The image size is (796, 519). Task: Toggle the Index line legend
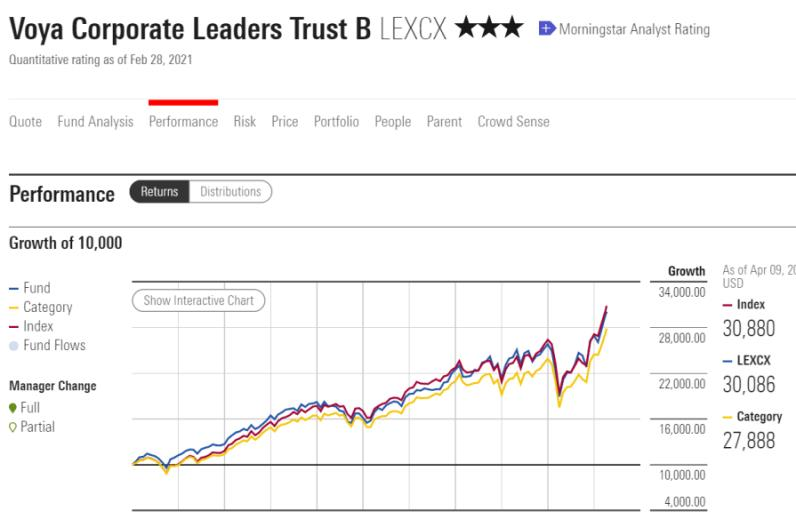tap(31, 326)
